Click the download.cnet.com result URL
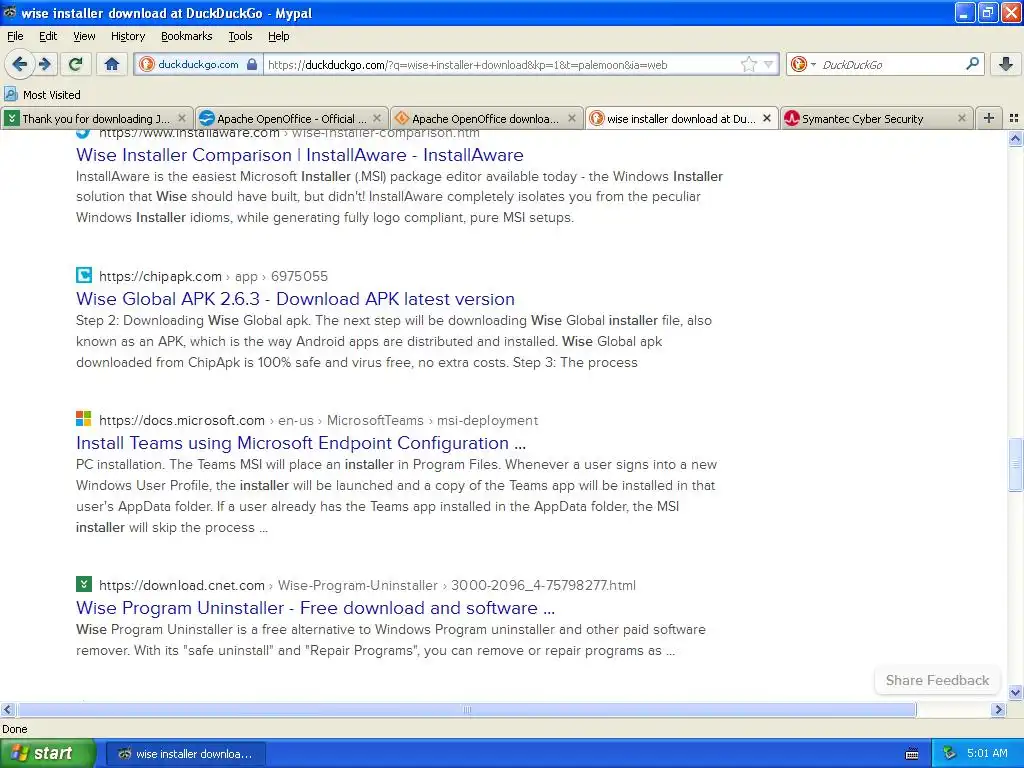 (x=367, y=585)
